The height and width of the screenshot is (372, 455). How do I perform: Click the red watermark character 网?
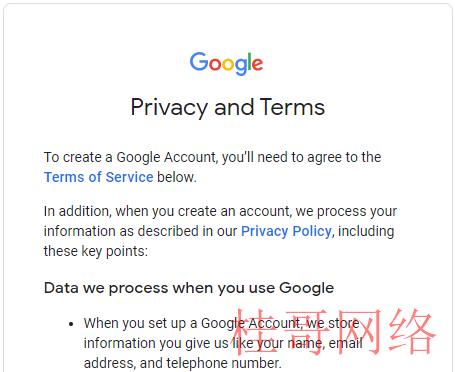pyautogui.click(x=359, y=331)
